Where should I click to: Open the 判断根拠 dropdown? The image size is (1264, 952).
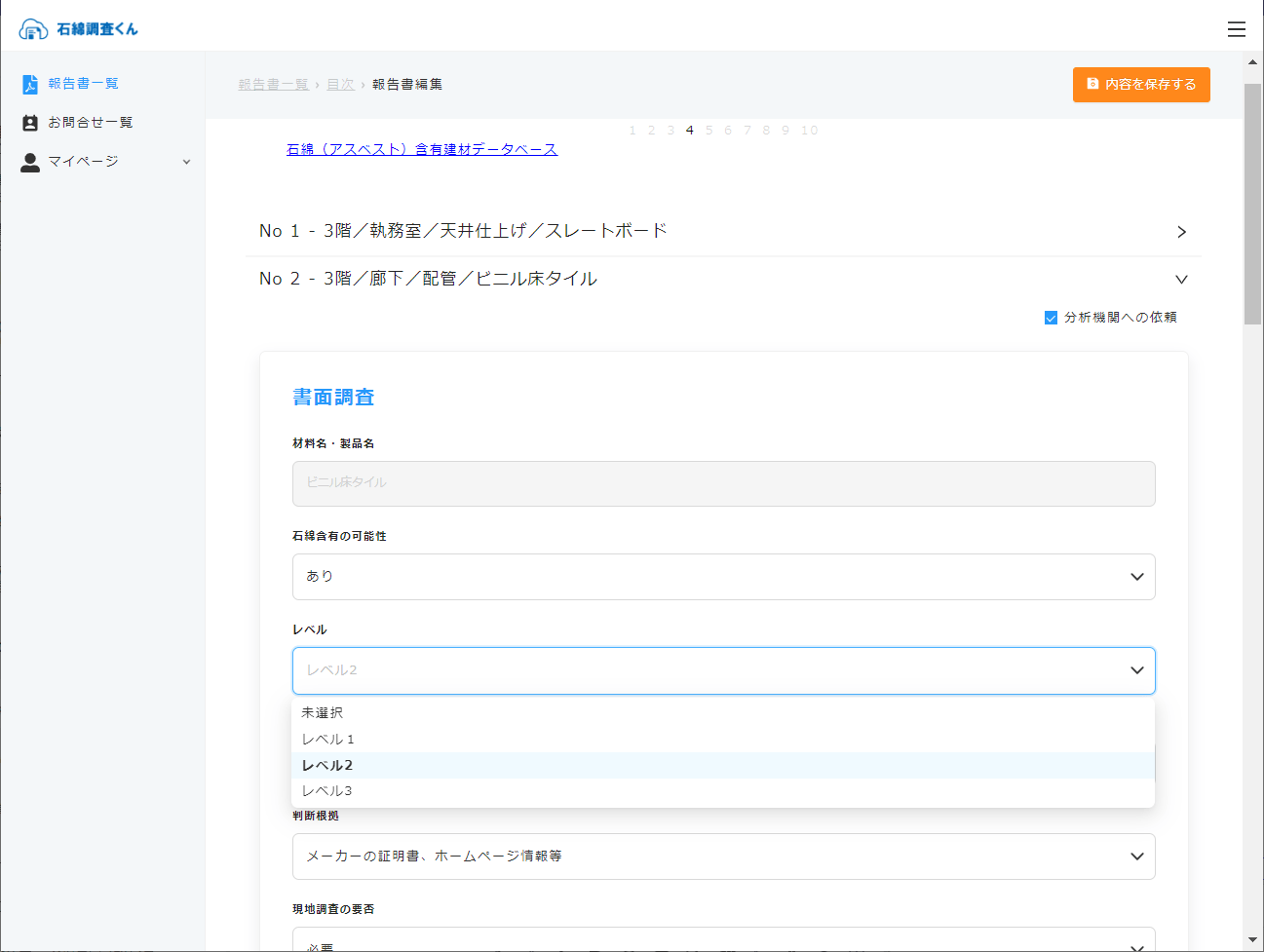pyautogui.click(x=723, y=857)
